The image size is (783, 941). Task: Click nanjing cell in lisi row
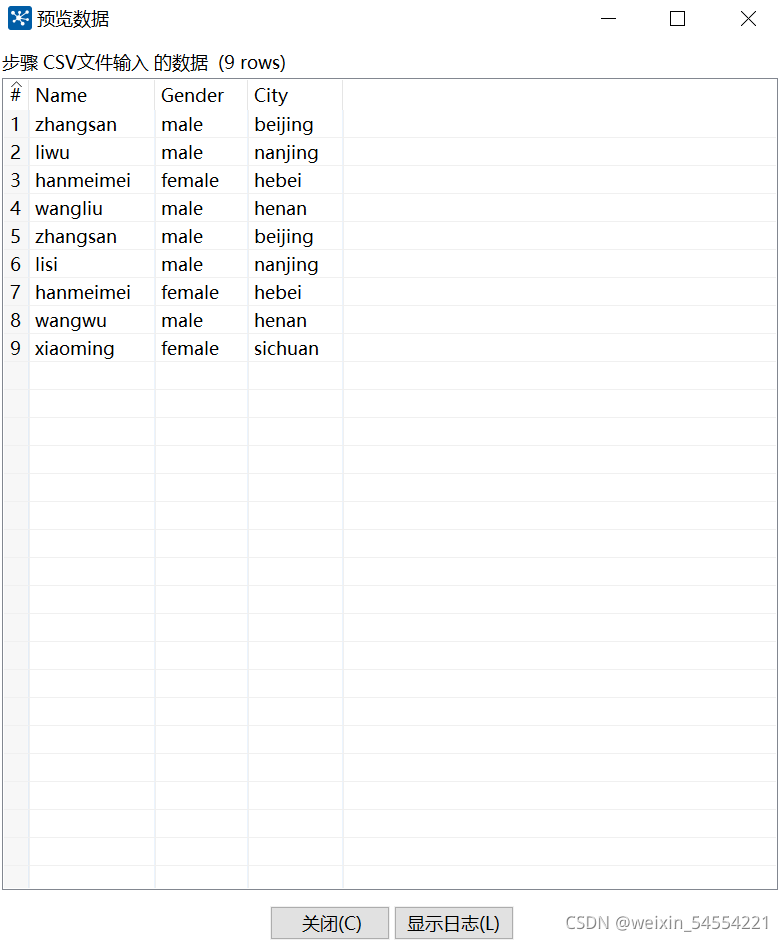coord(295,264)
